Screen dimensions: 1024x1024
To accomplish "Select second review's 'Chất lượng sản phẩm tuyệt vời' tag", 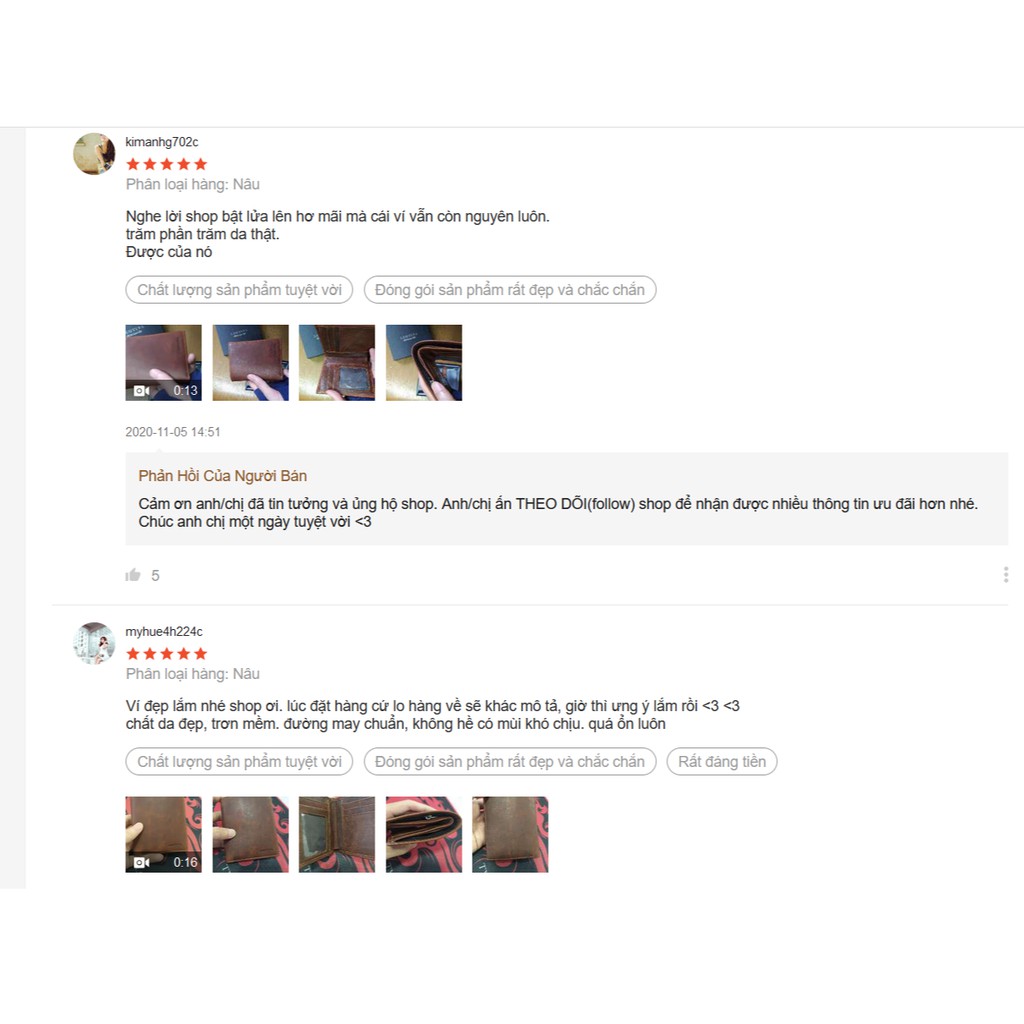I will click(239, 761).
